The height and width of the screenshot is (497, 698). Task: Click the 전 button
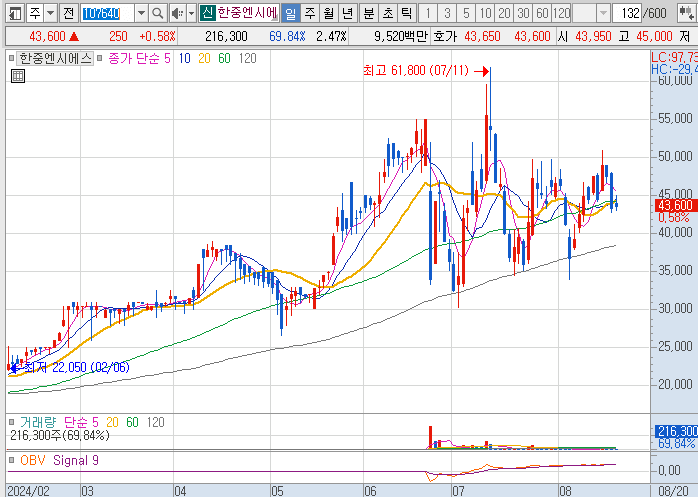[x=69, y=13]
